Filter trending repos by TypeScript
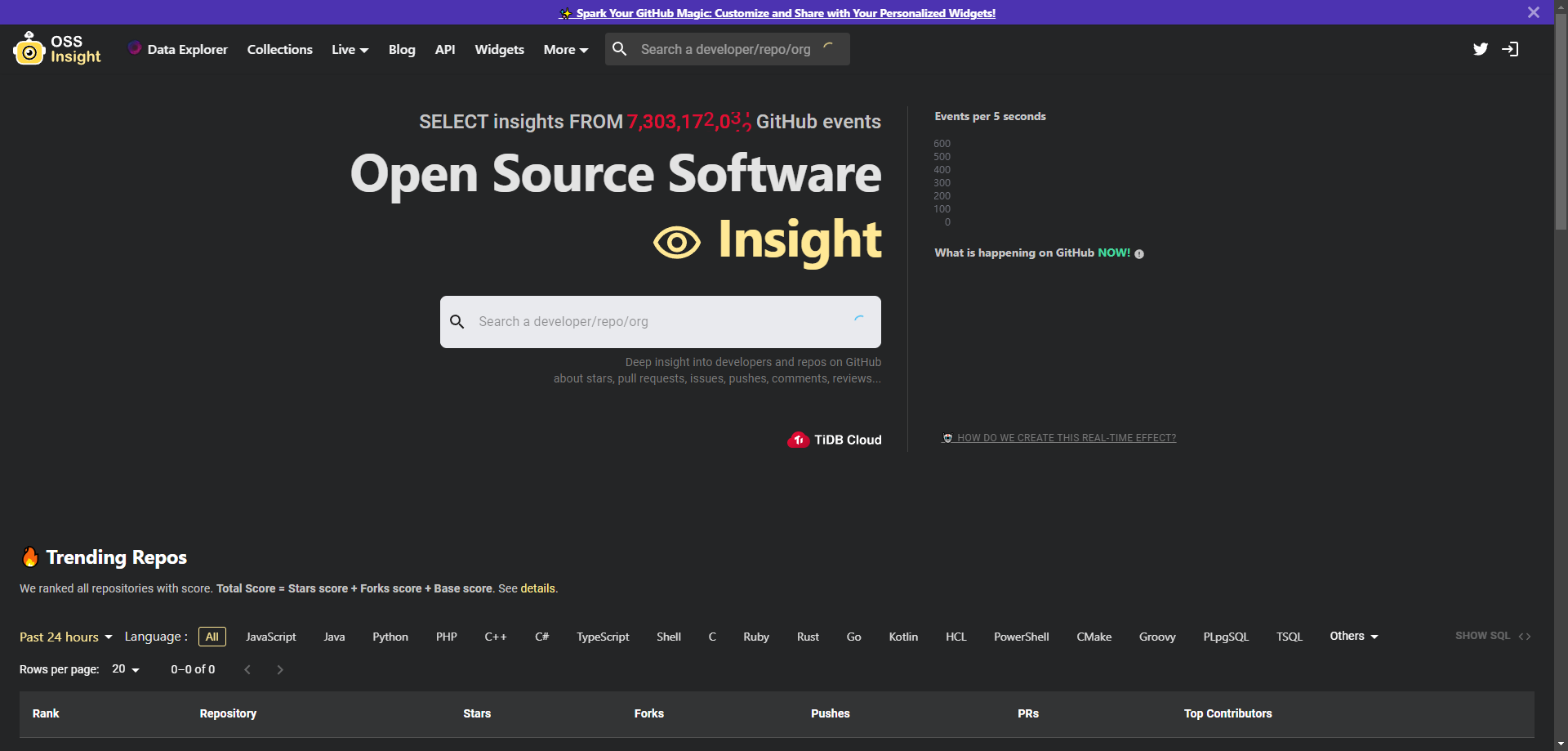The width and height of the screenshot is (1568, 751). 603,637
